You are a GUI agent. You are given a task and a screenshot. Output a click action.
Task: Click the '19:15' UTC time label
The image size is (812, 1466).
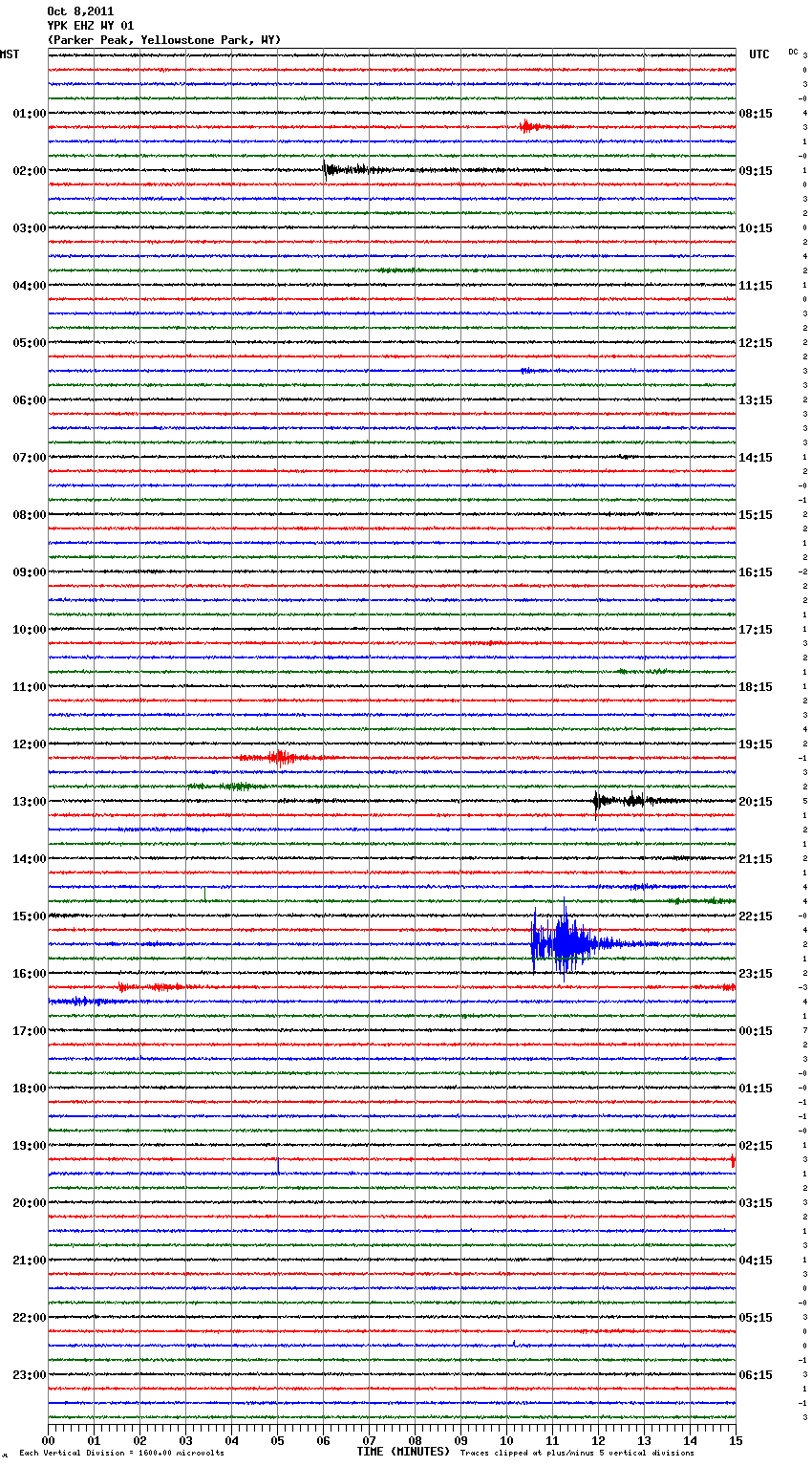(x=756, y=744)
